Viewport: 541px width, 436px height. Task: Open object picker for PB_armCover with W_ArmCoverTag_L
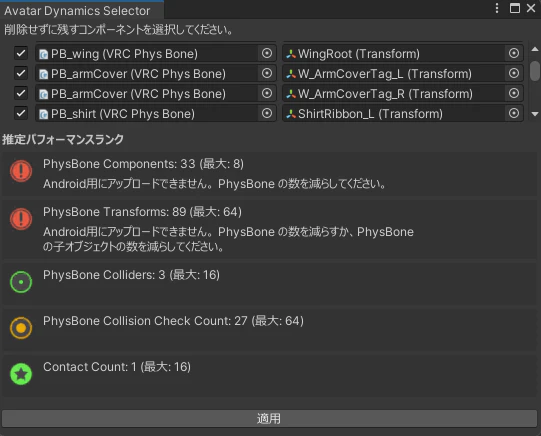(267, 73)
